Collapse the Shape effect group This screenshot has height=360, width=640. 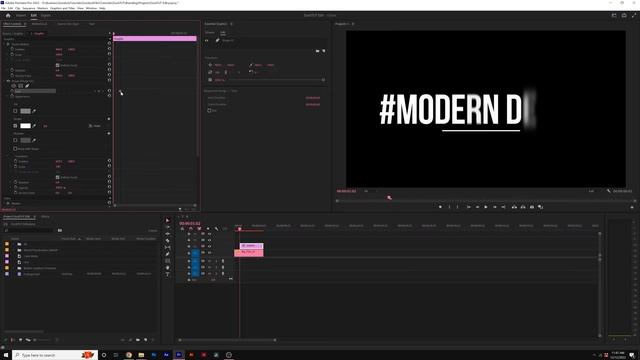point(4,81)
